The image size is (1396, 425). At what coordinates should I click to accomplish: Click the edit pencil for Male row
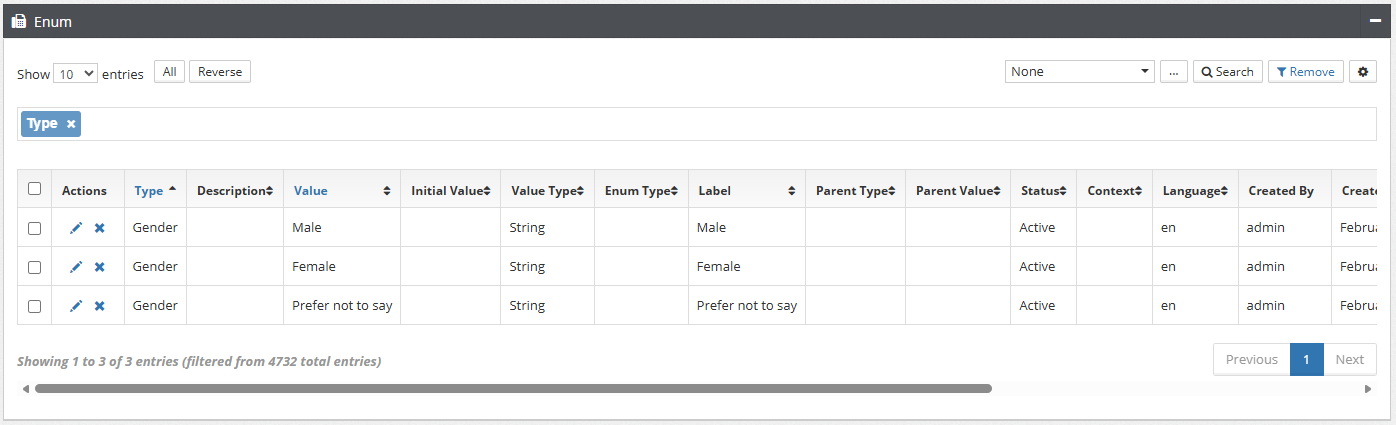(76, 228)
